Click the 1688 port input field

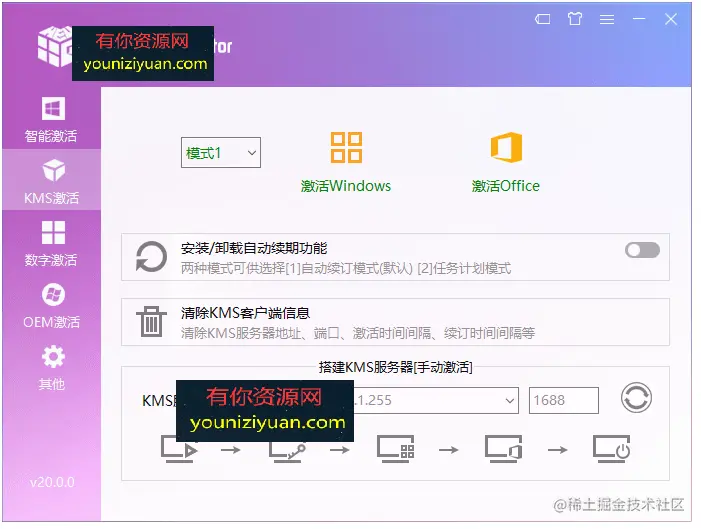pyautogui.click(x=563, y=400)
